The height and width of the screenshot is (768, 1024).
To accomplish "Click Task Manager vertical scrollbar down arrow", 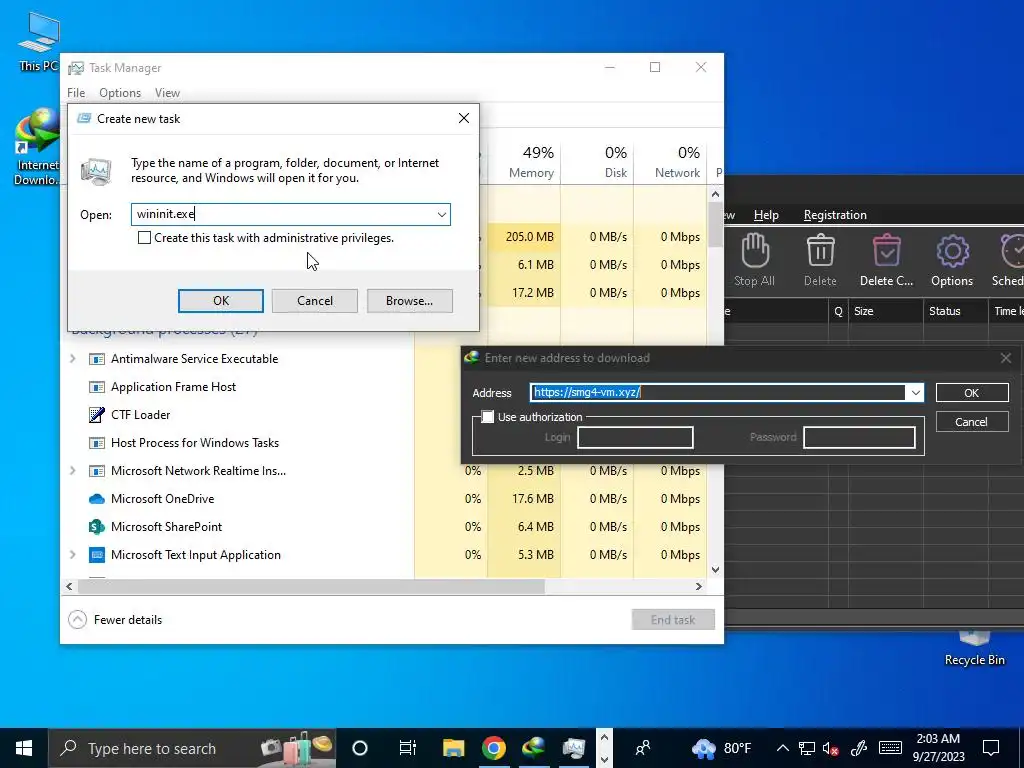I will (x=715, y=569).
